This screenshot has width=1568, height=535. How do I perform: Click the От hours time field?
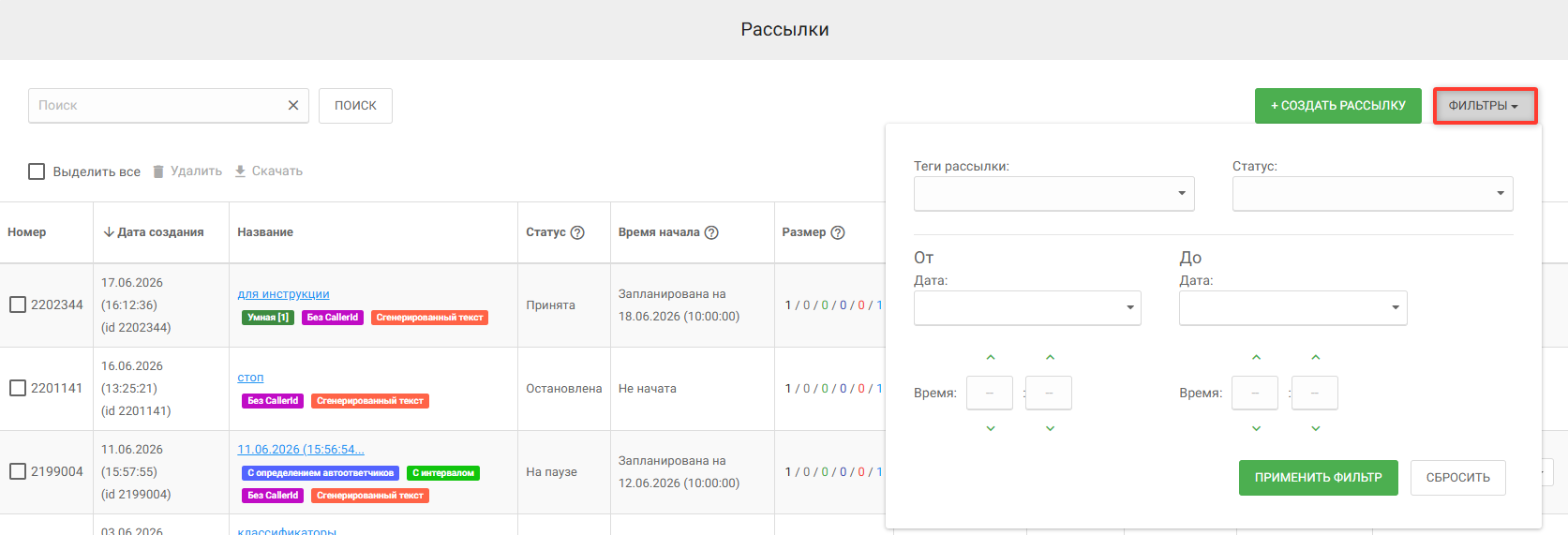990,393
